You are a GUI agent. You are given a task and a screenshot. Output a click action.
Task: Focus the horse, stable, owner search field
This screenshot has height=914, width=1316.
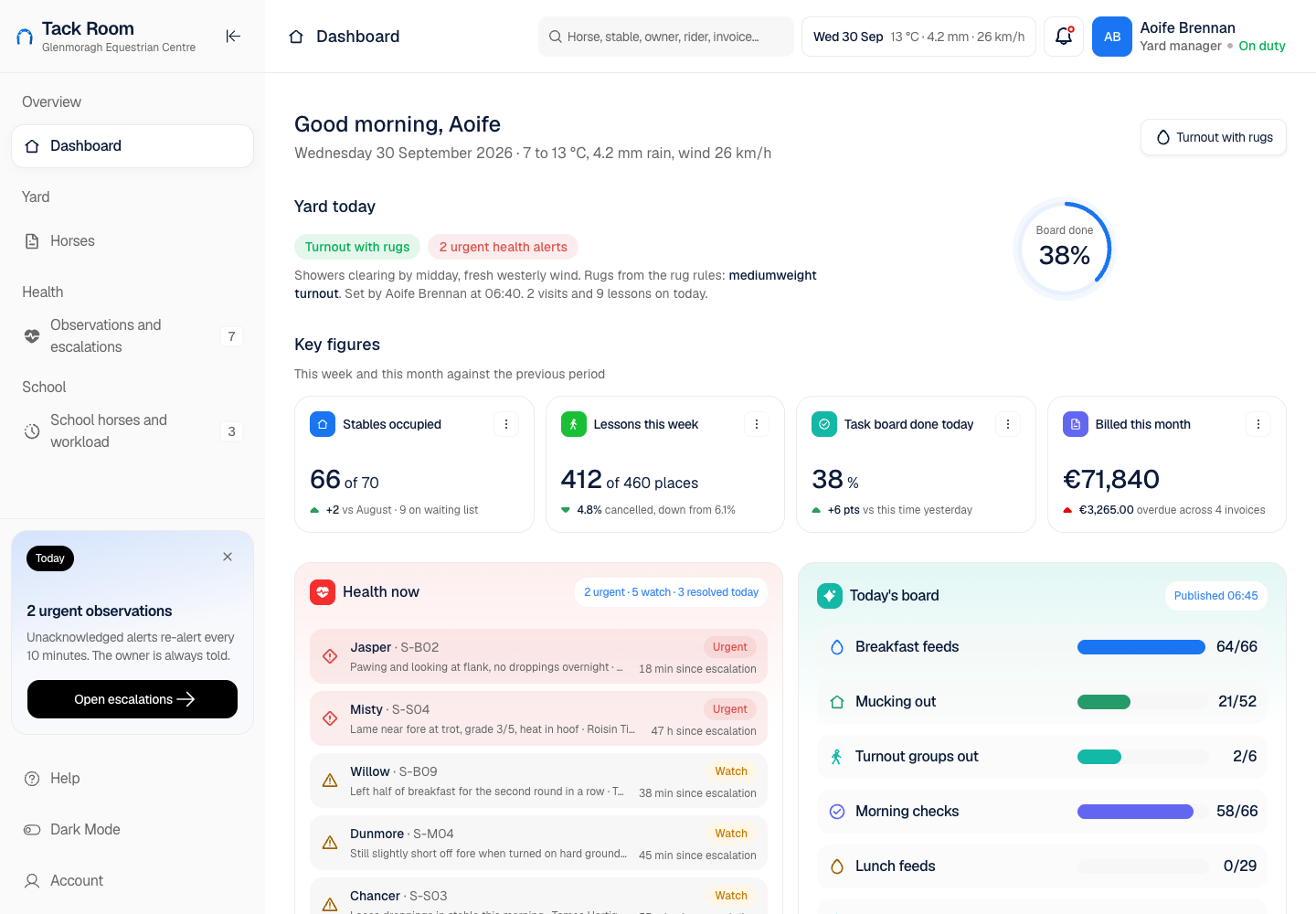tap(665, 37)
